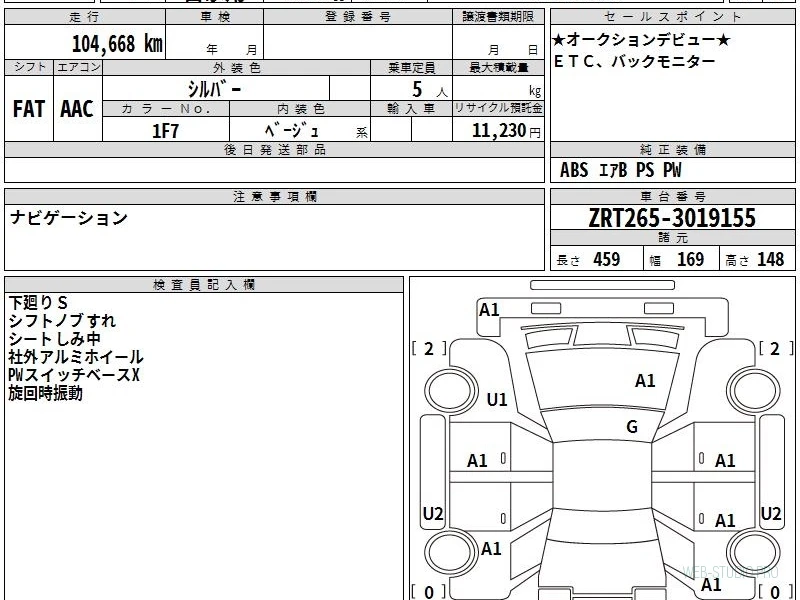Screen dimensions: 800x600
Task: Select inspector note PWスイッチベースX
Action: click(x=73, y=375)
